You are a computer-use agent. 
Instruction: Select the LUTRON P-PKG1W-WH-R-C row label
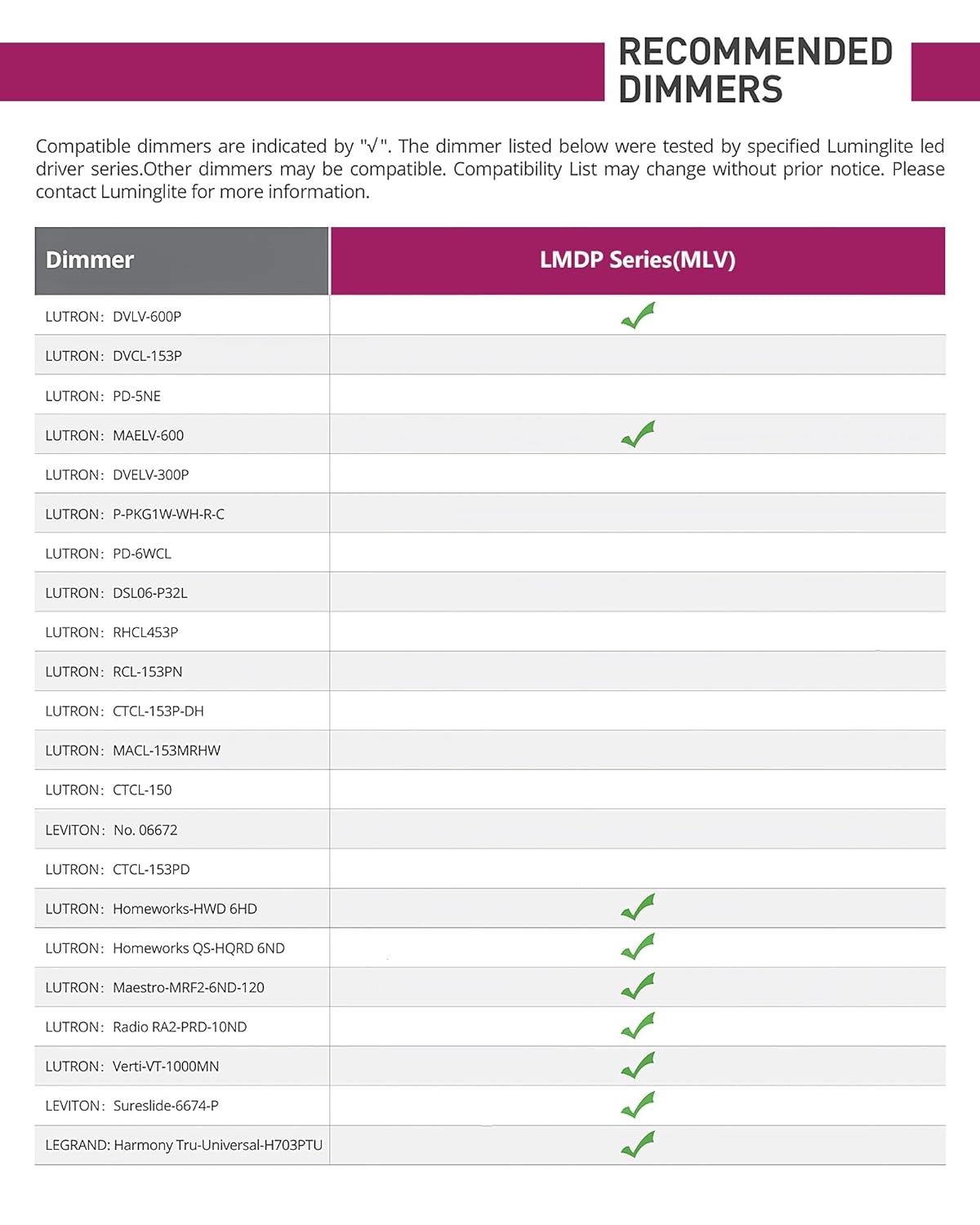click(135, 514)
